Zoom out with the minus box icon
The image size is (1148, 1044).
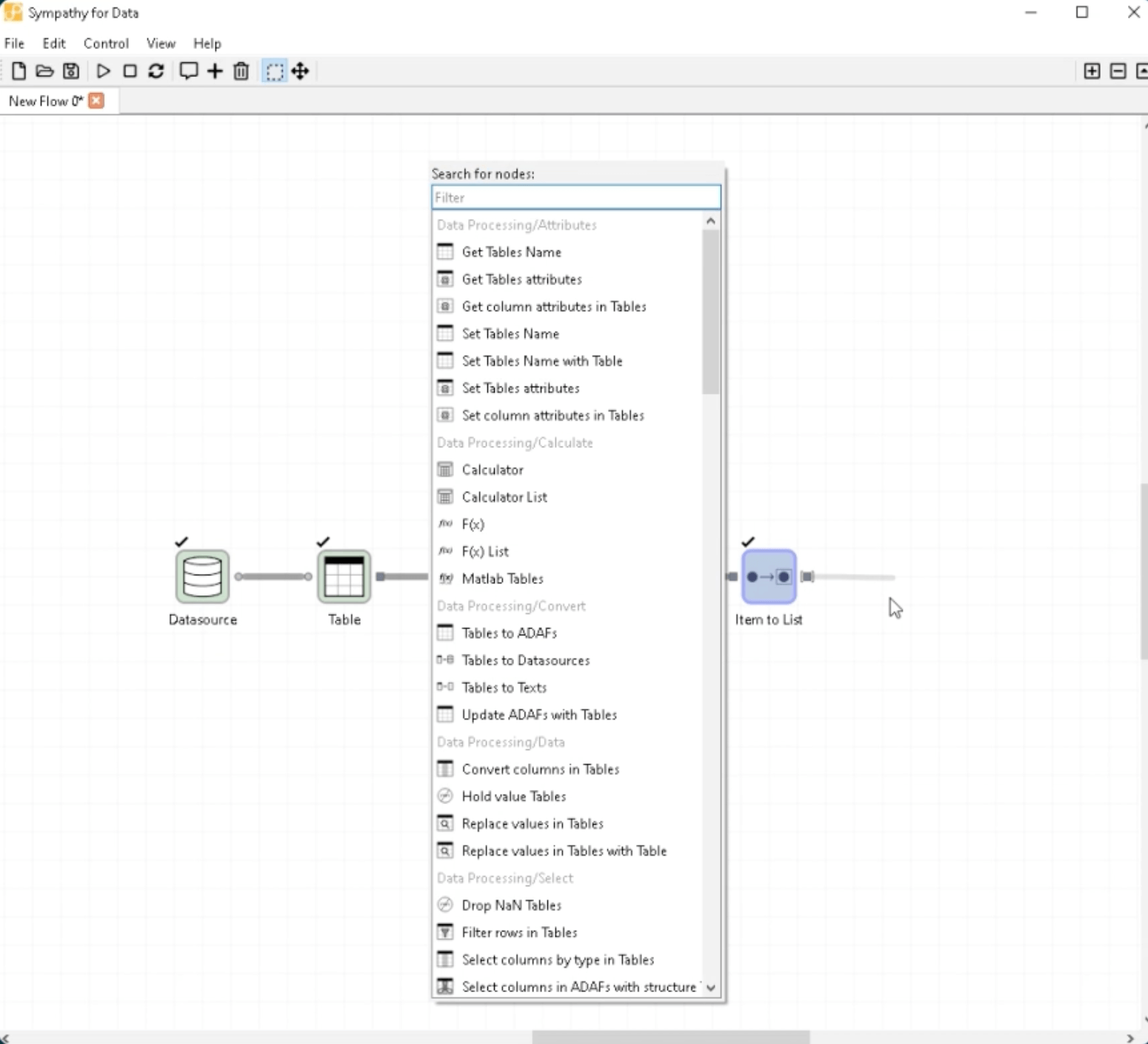pos(1118,71)
